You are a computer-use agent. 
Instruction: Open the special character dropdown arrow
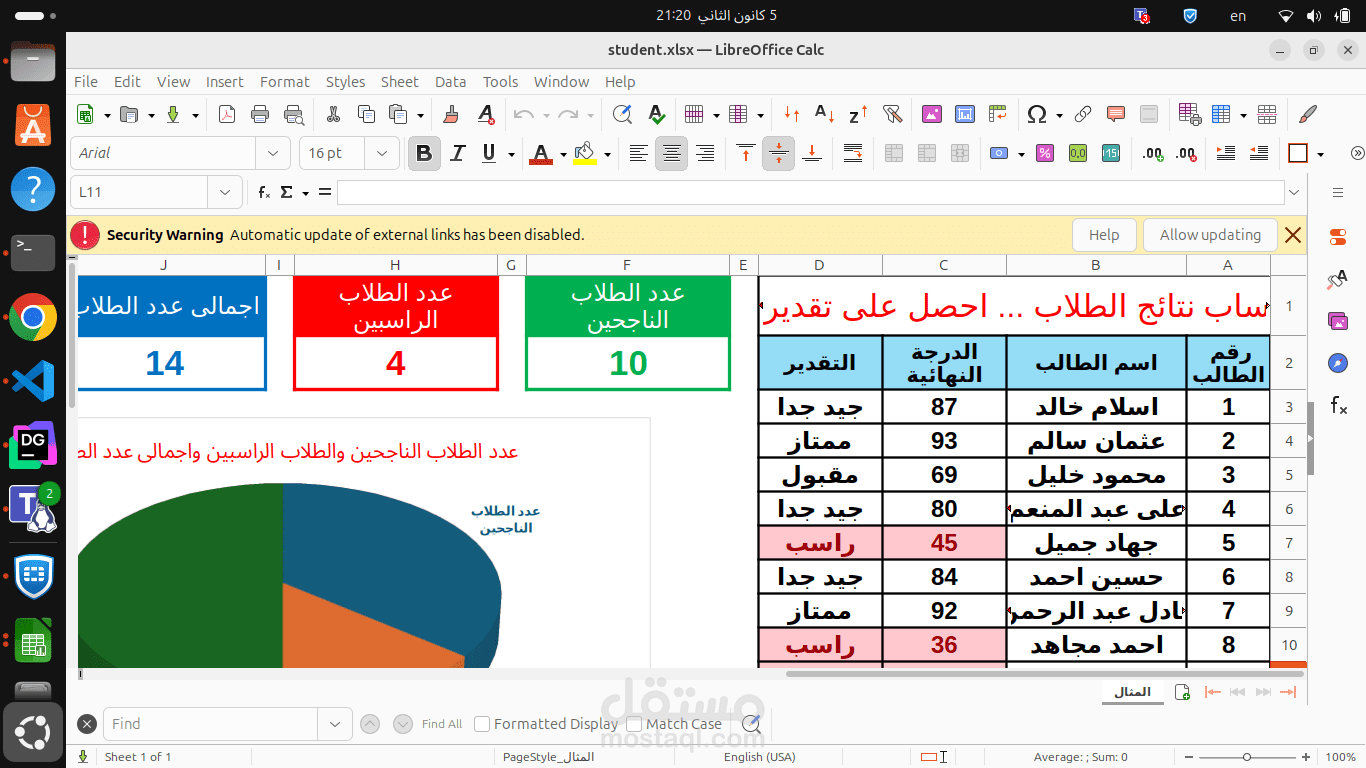(1058, 115)
